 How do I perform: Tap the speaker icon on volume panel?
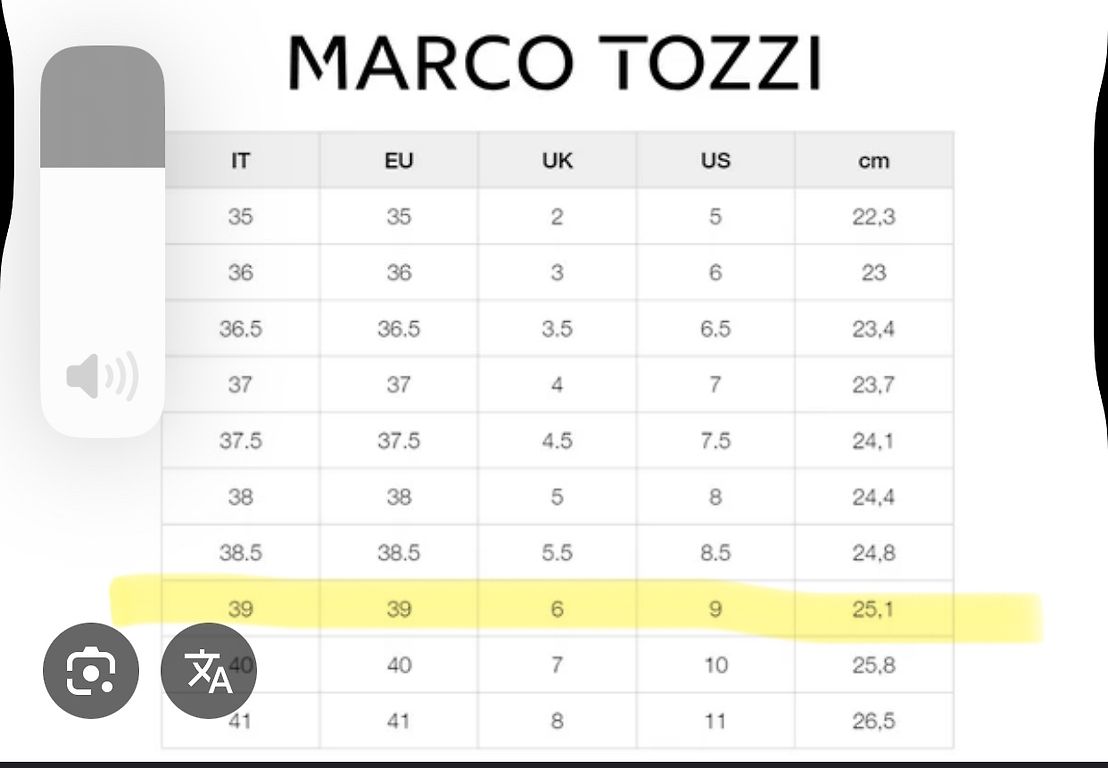102,378
